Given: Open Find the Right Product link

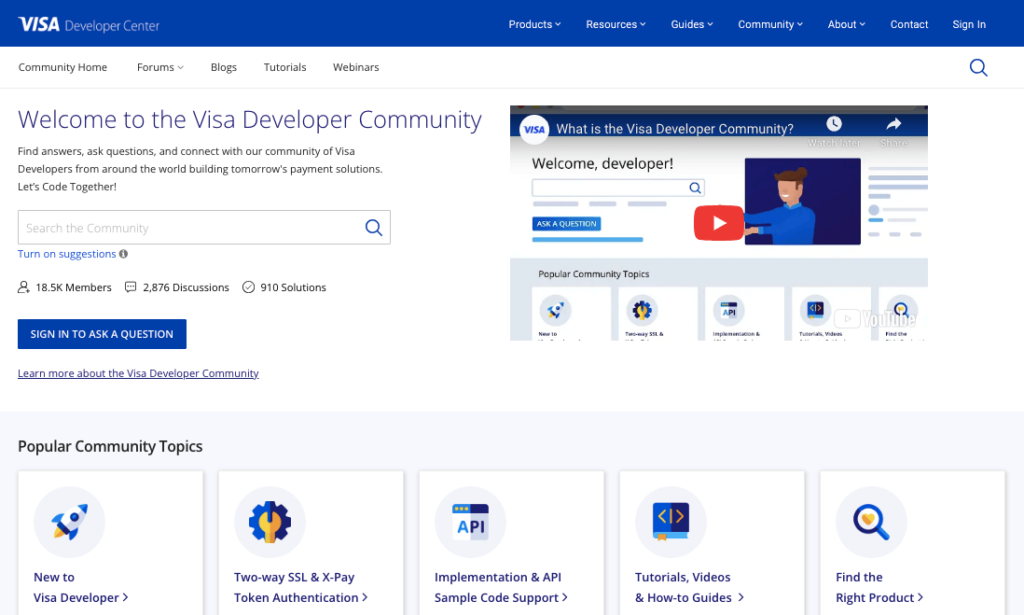Looking at the screenshot, I should [879, 588].
